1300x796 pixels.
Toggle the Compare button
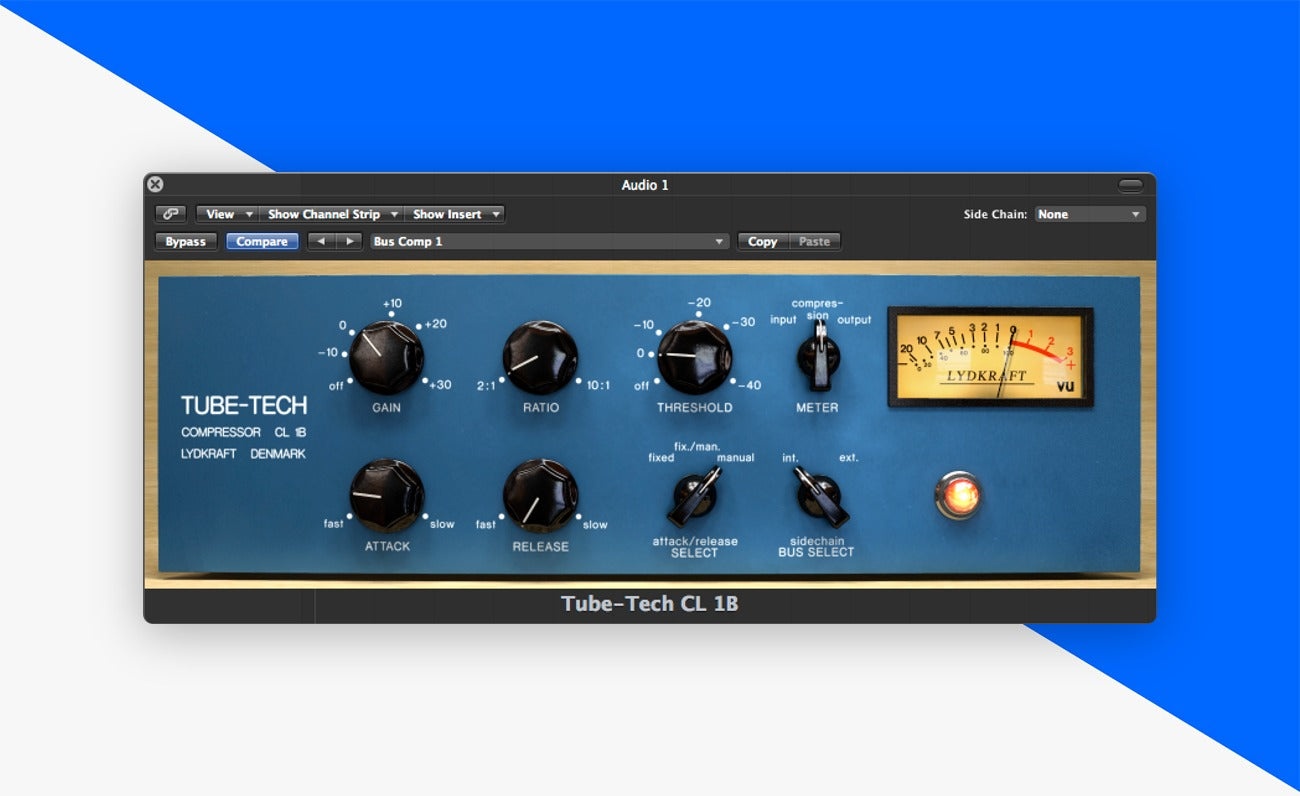click(x=262, y=241)
